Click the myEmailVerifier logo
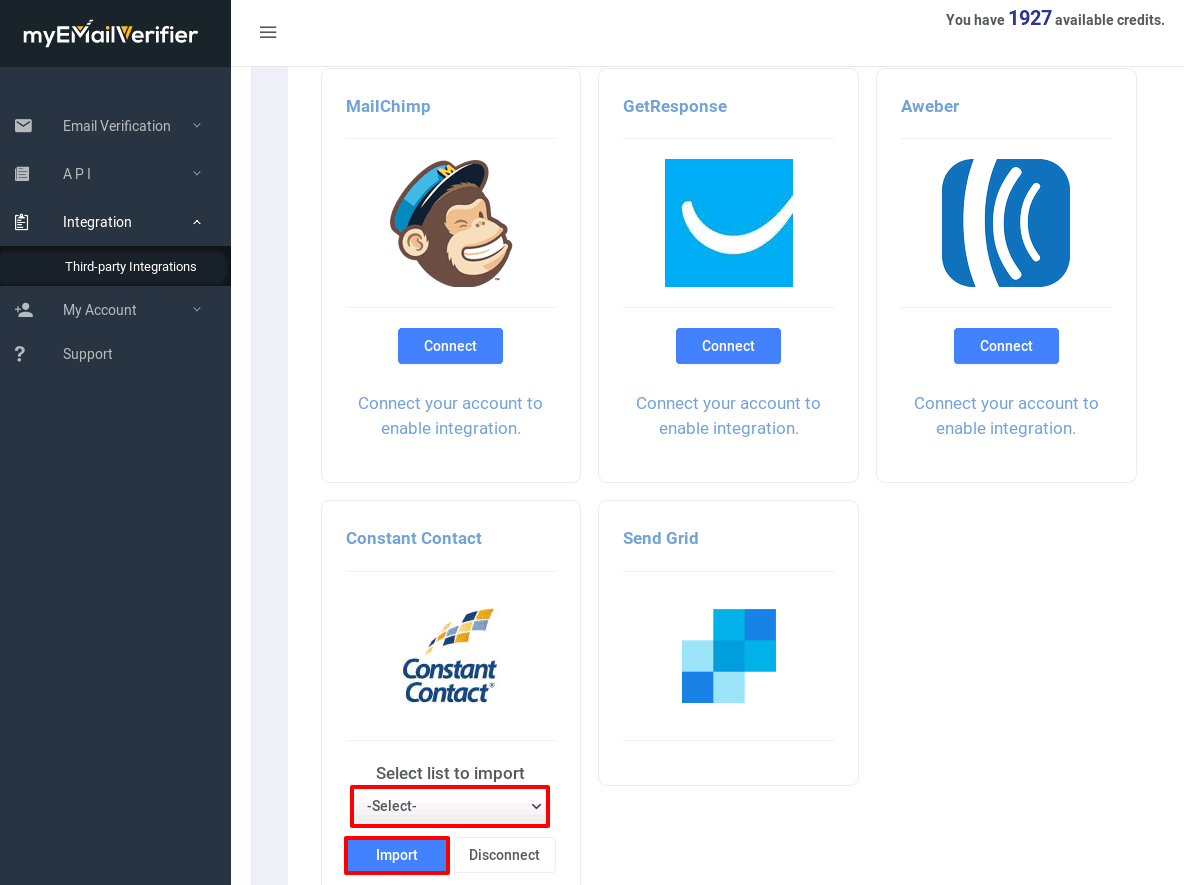 111,33
